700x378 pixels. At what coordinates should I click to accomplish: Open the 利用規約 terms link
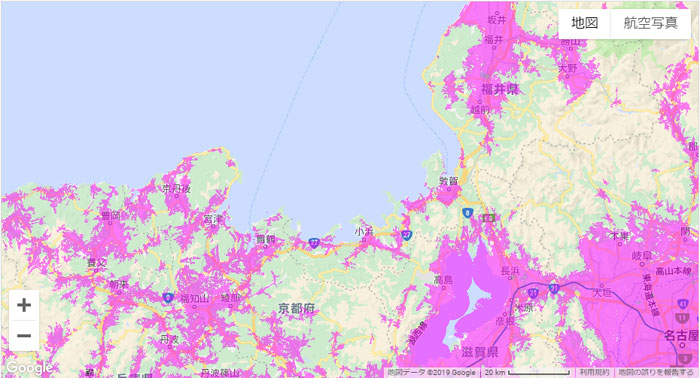coord(594,372)
